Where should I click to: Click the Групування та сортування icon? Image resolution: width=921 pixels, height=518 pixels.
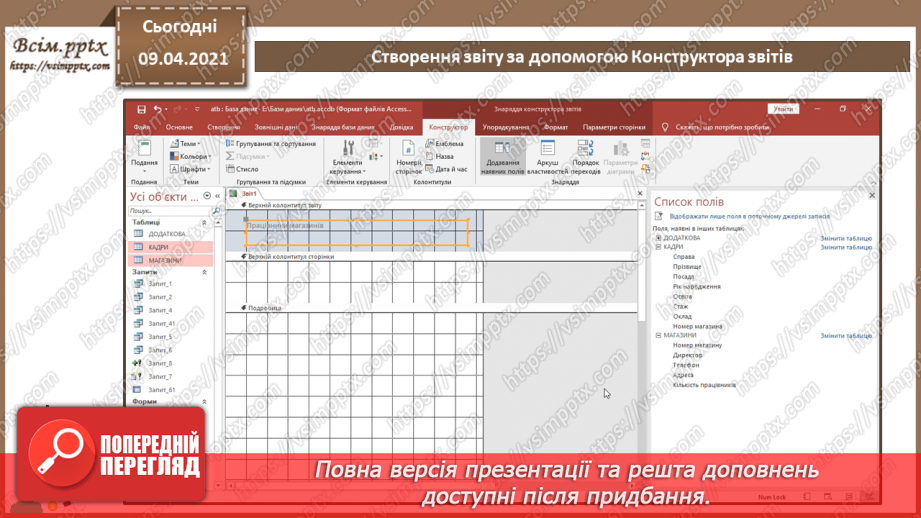tap(230, 143)
